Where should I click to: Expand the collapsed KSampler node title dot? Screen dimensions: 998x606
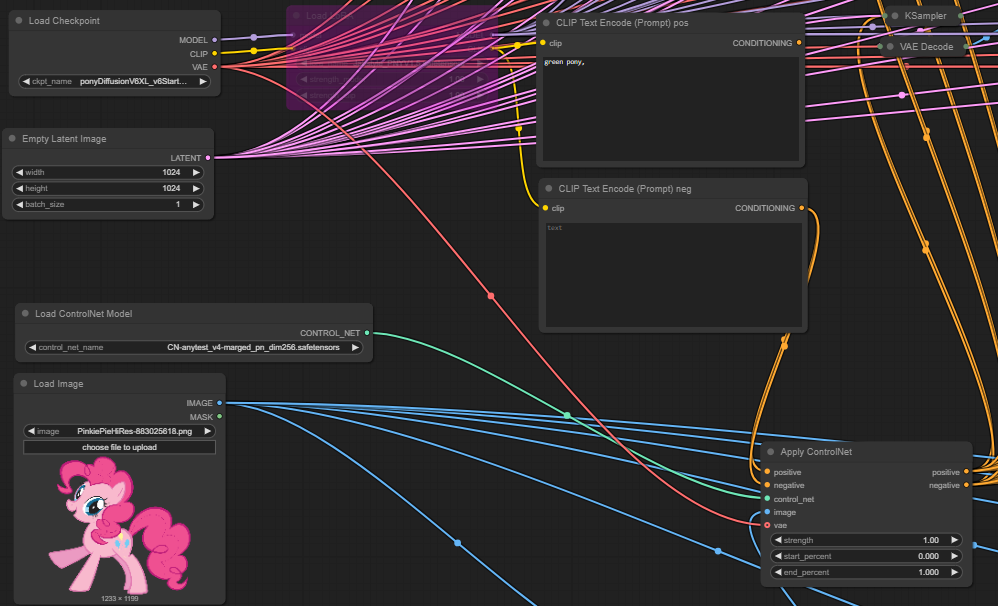(x=895, y=16)
